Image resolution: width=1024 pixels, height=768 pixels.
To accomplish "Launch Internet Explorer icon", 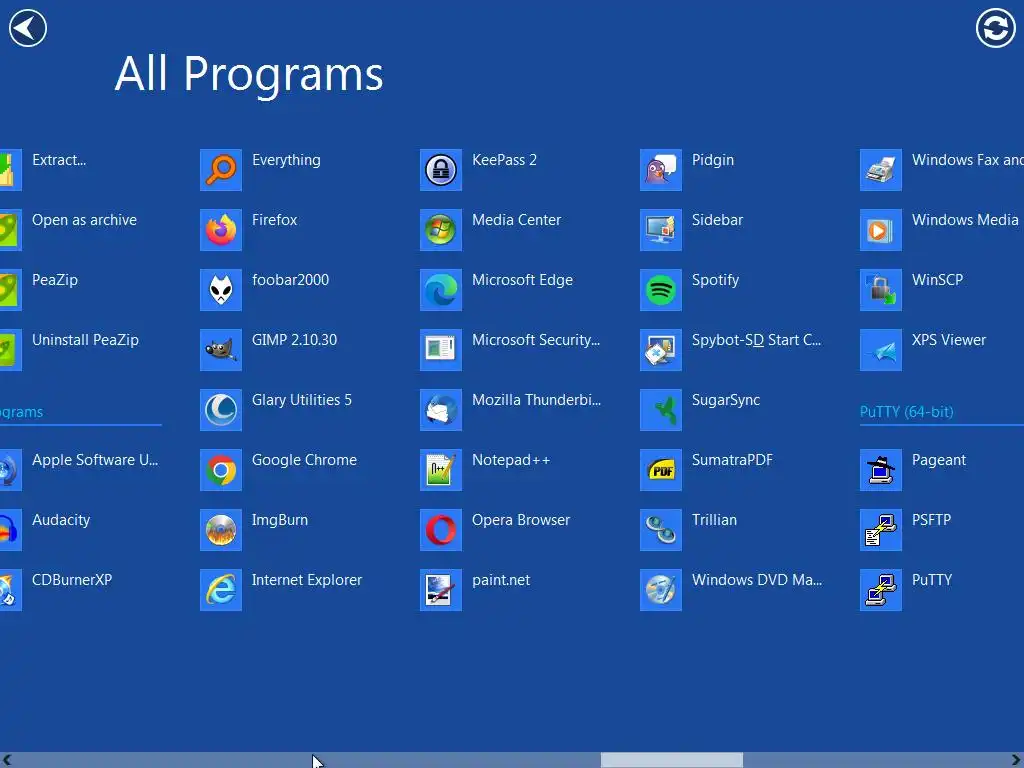I will point(221,590).
